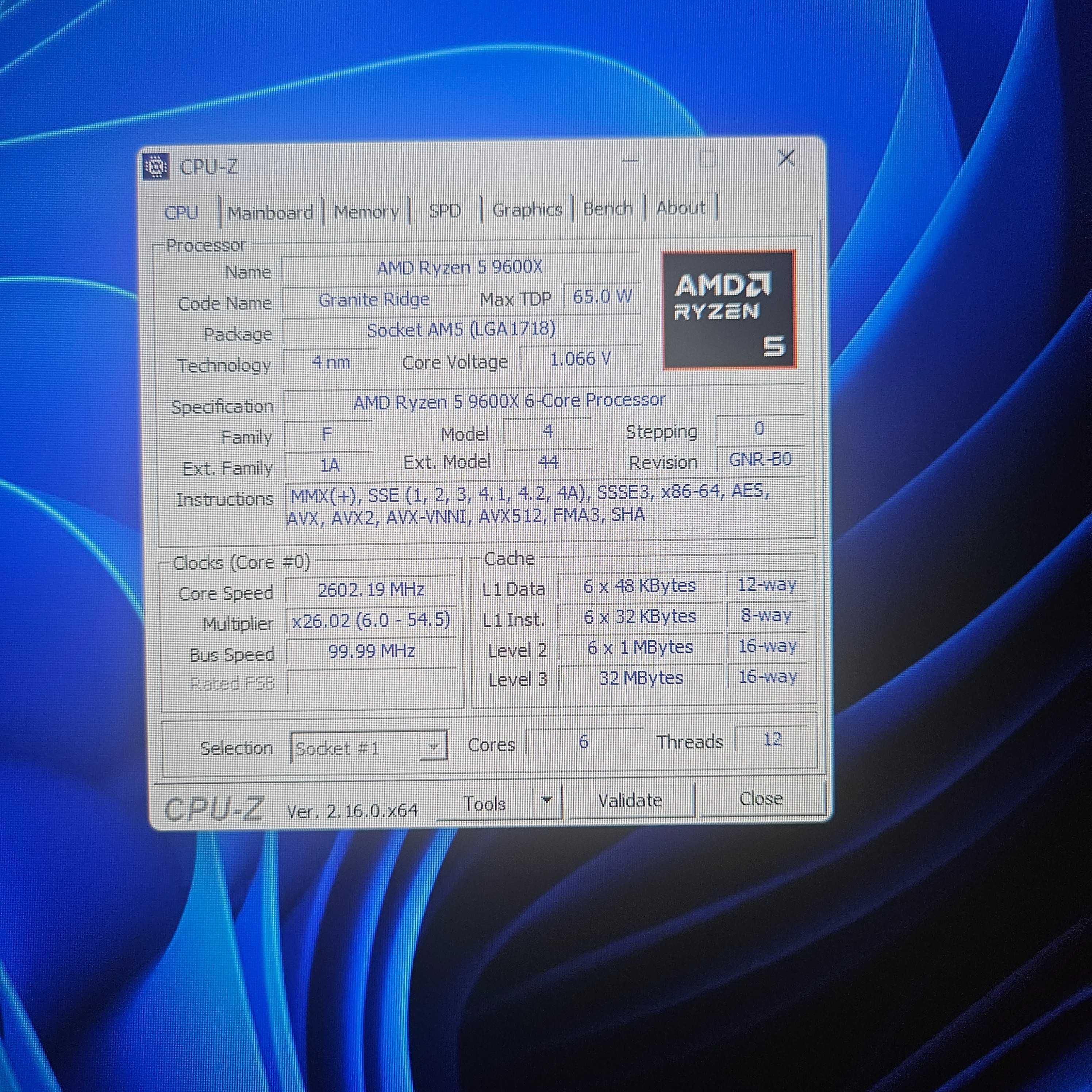The image size is (1092, 1092).
Task: Open the SPD tab
Action: pyautogui.click(x=444, y=211)
